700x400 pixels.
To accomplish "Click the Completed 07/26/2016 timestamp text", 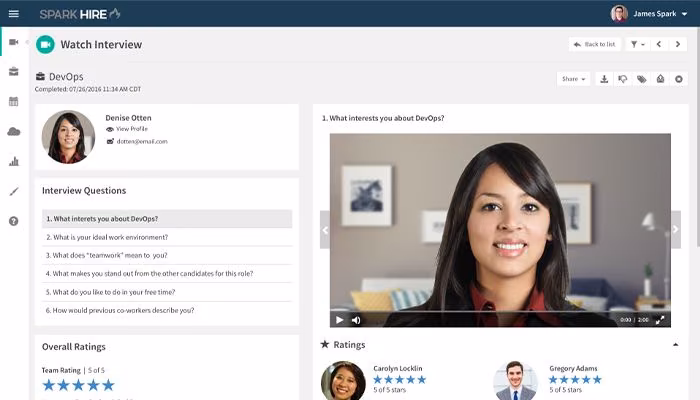I will 88,89.
